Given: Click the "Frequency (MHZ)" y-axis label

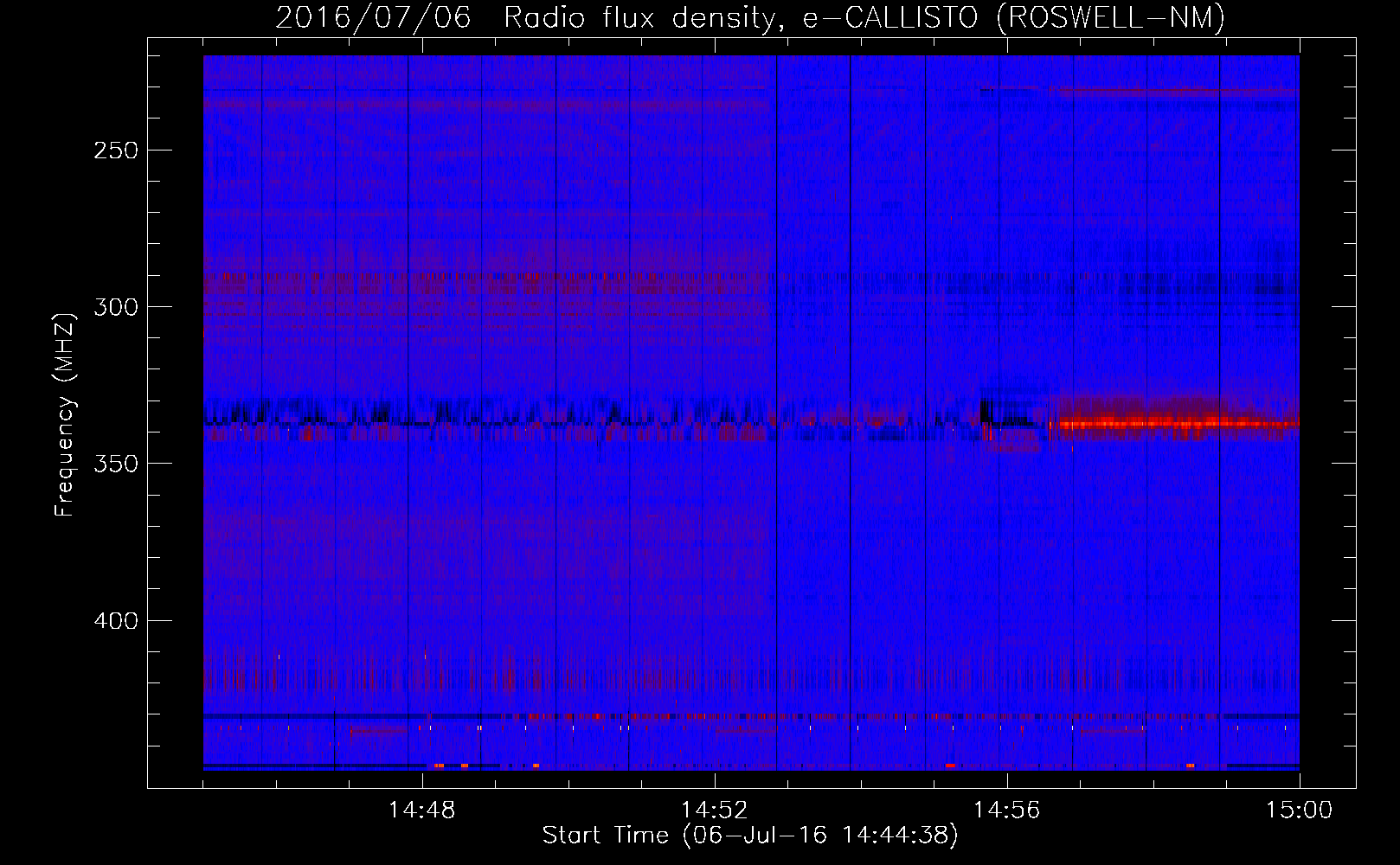Looking at the screenshot, I should point(65,414).
